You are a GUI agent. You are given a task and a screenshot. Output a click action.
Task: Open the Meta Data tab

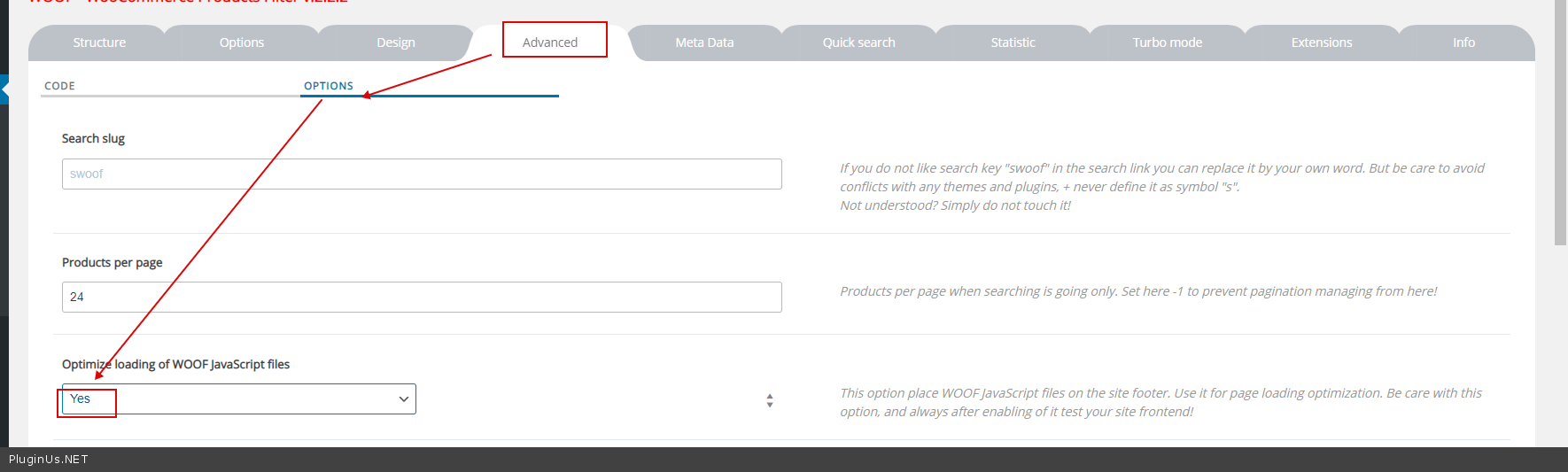tap(704, 43)
